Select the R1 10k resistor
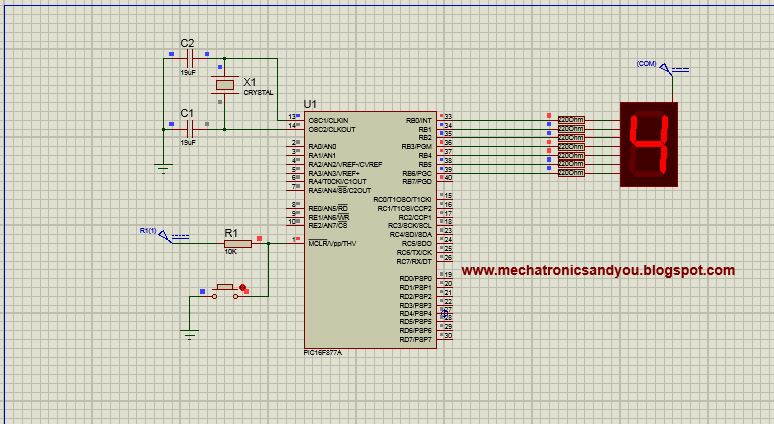This screenshot has width=774, height=424. 238,243
